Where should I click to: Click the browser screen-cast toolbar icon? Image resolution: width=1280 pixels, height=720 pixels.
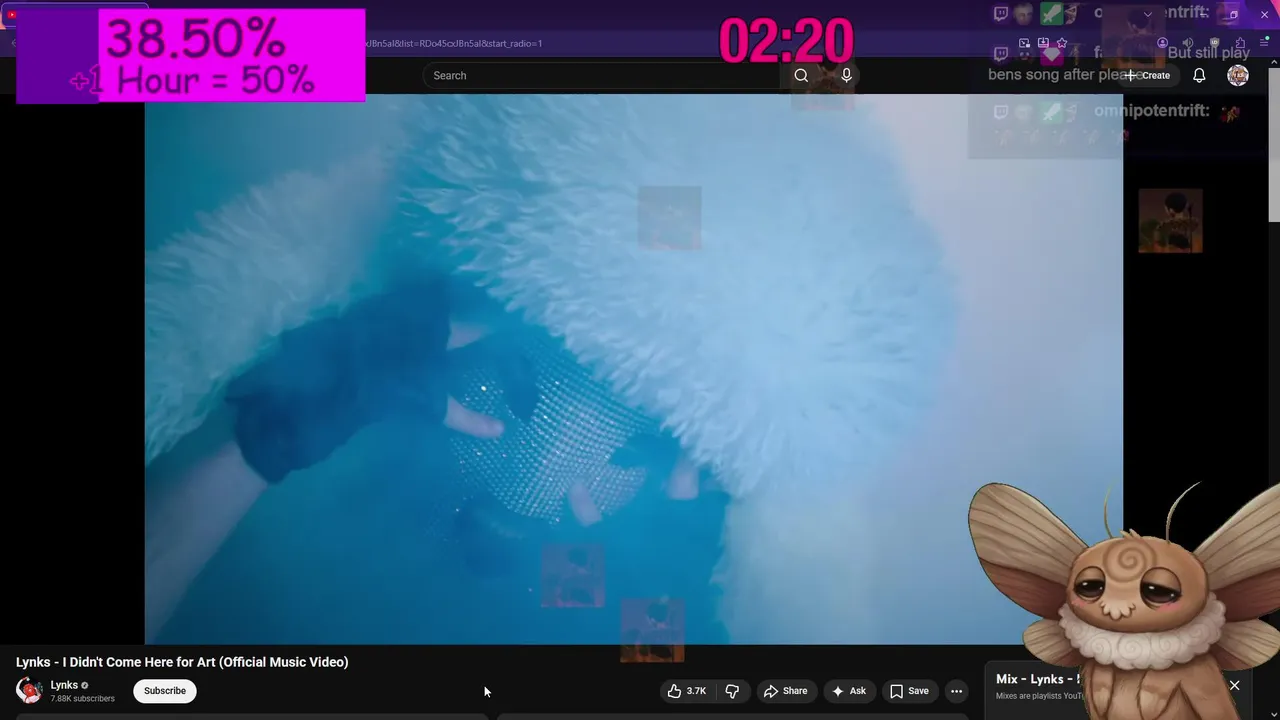click(x=1024, y=43)
